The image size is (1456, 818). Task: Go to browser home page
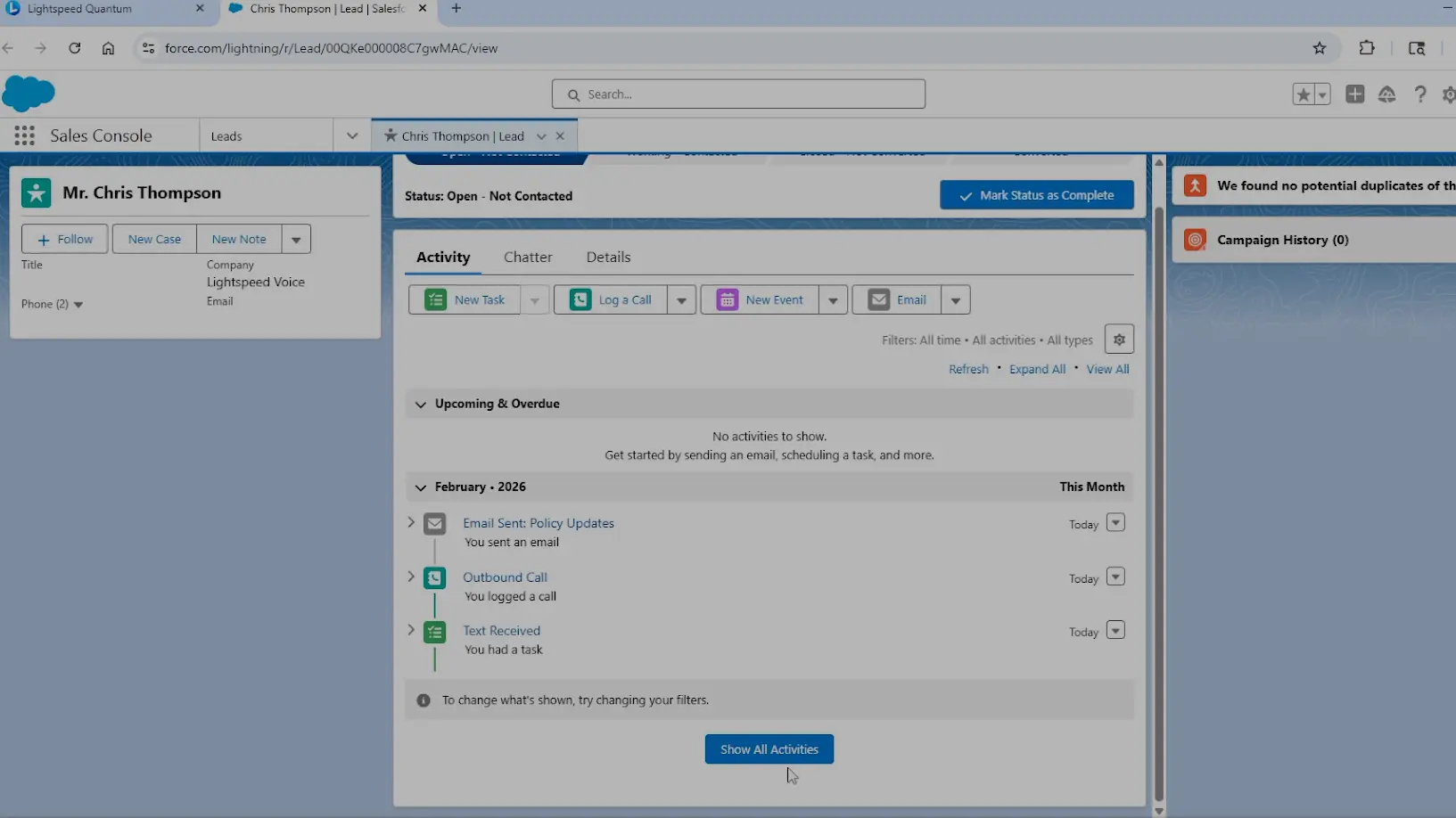pos(108,48)
